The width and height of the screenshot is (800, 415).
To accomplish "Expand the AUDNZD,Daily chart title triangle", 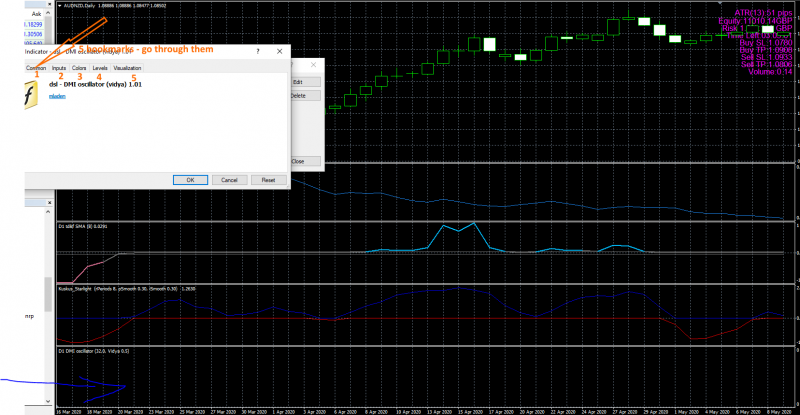I will tap(60, 6).
